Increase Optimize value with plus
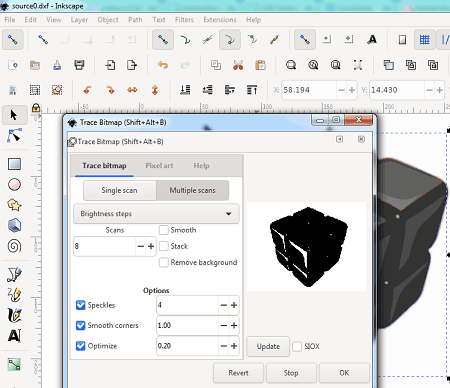Screen dimensions: 450x388 coord(234,346)
